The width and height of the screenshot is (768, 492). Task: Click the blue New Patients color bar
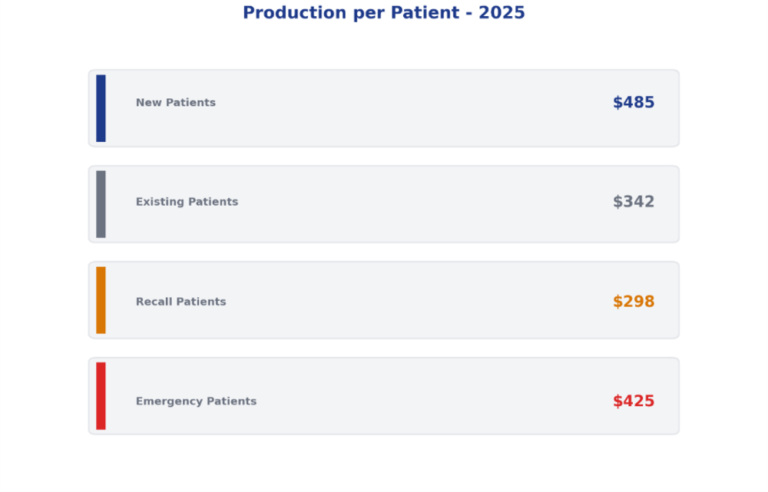click(101, 108)
